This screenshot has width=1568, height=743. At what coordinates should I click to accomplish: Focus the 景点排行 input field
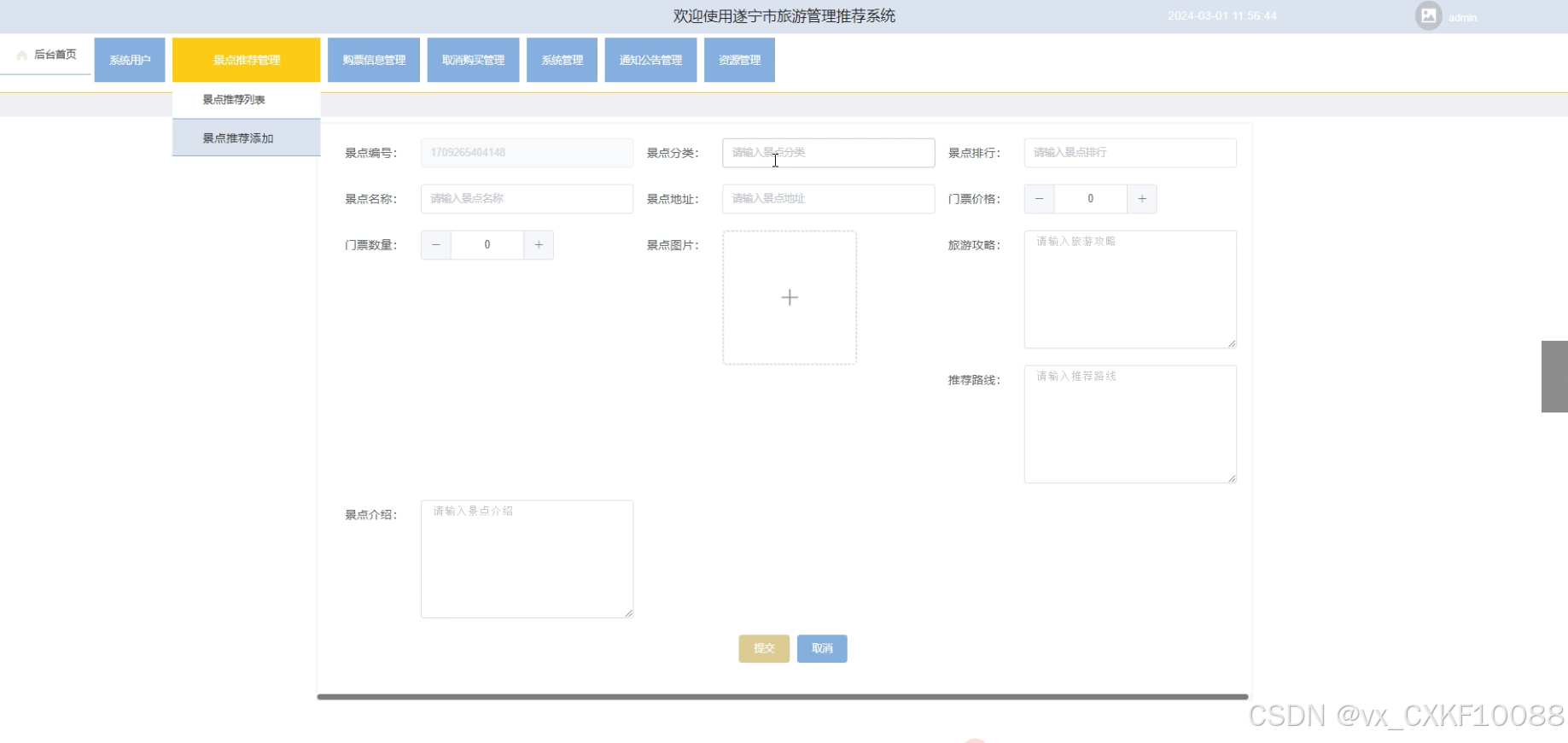point(1130,153)
